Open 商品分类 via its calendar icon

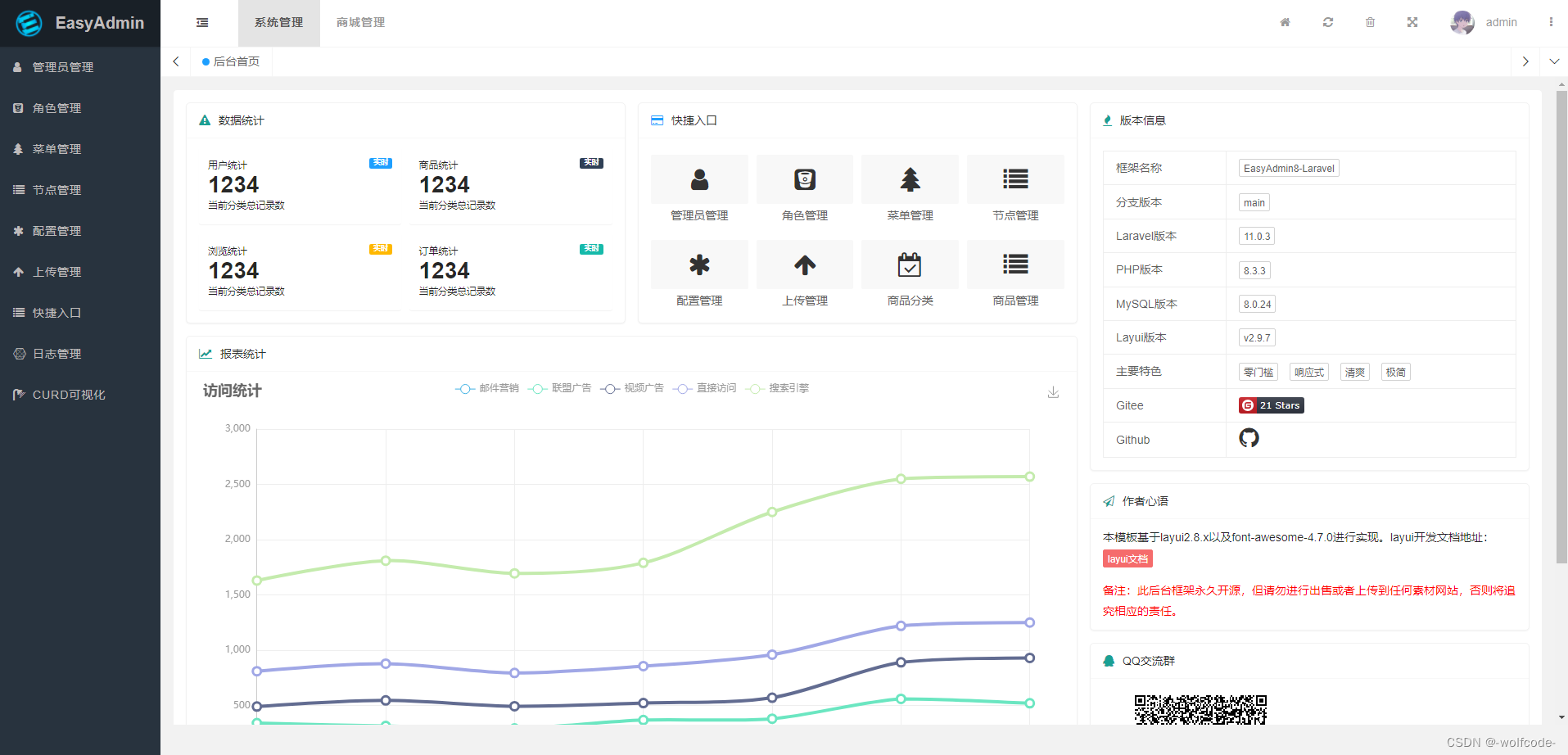(x=910, y=264)
